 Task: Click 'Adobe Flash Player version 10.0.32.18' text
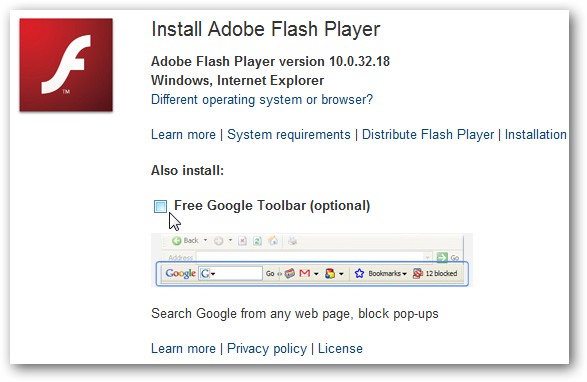270,61
